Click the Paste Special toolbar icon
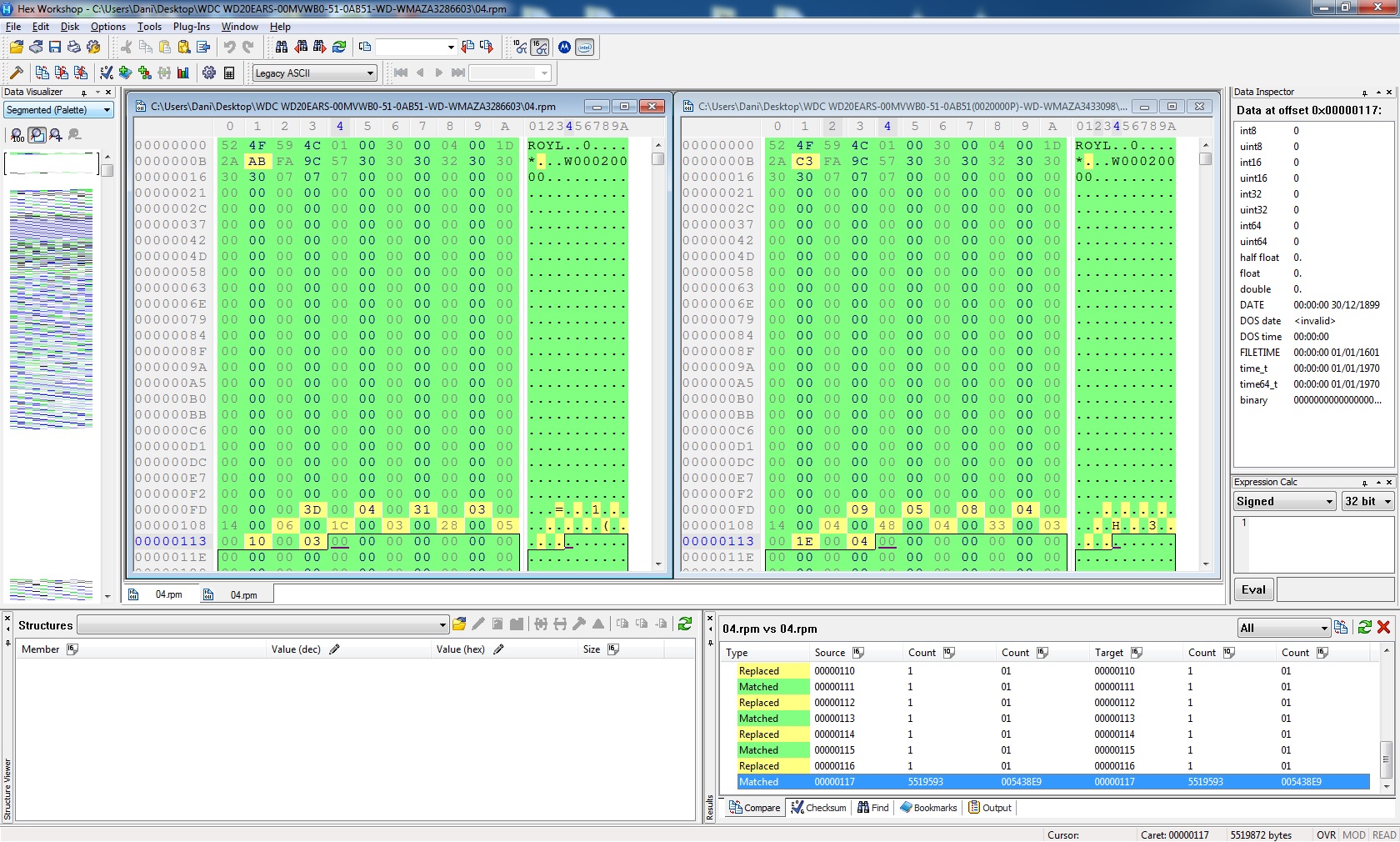Screen dimensions: 1400x842 pyautogui.click(x=183, y=48)
